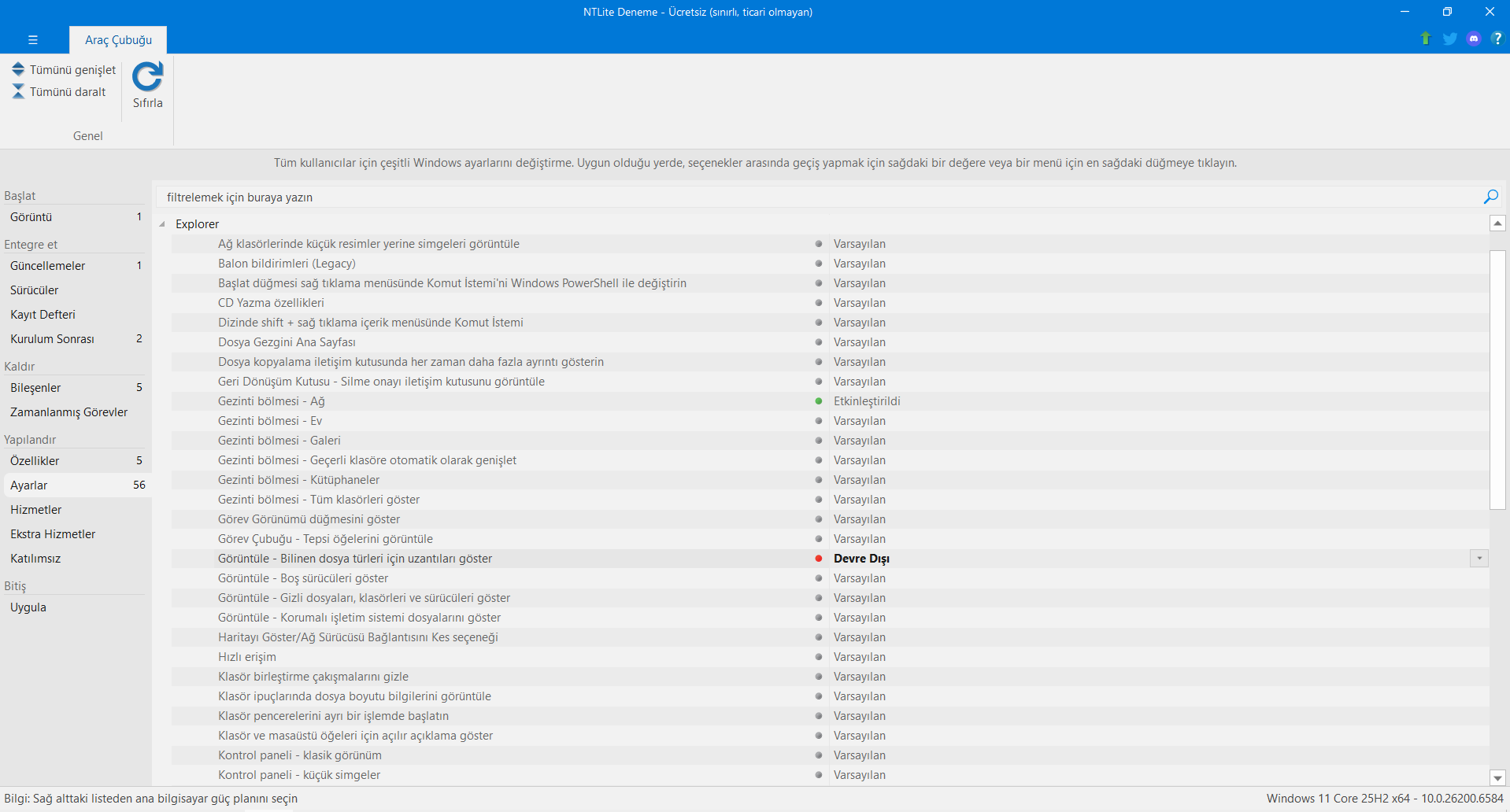This screenshot has height=812, width=1510.
Task: Click the Sıfırla reset icon
Action: click(x=147, y=77)
